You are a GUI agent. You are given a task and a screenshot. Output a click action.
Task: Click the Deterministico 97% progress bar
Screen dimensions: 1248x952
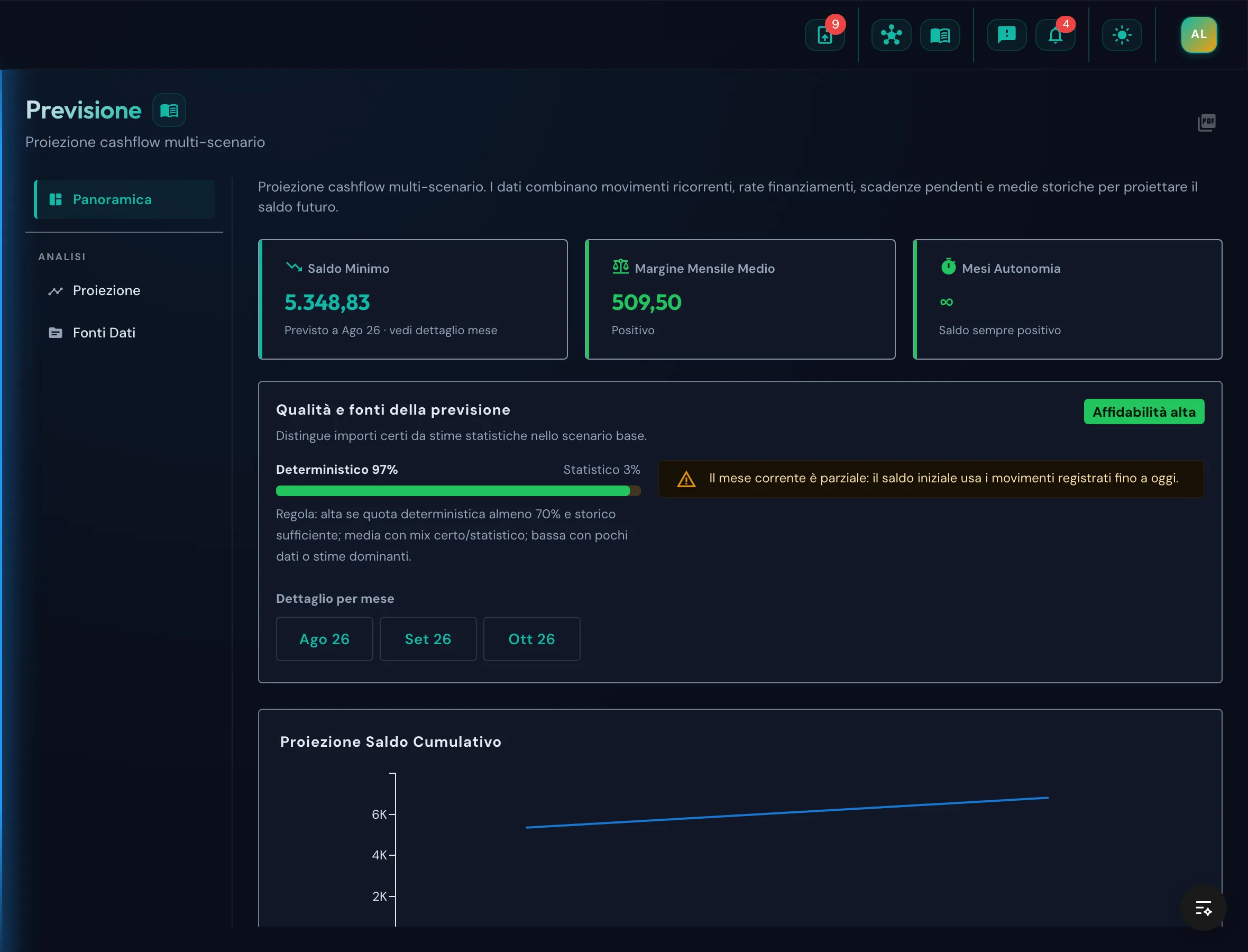[458, 491]
